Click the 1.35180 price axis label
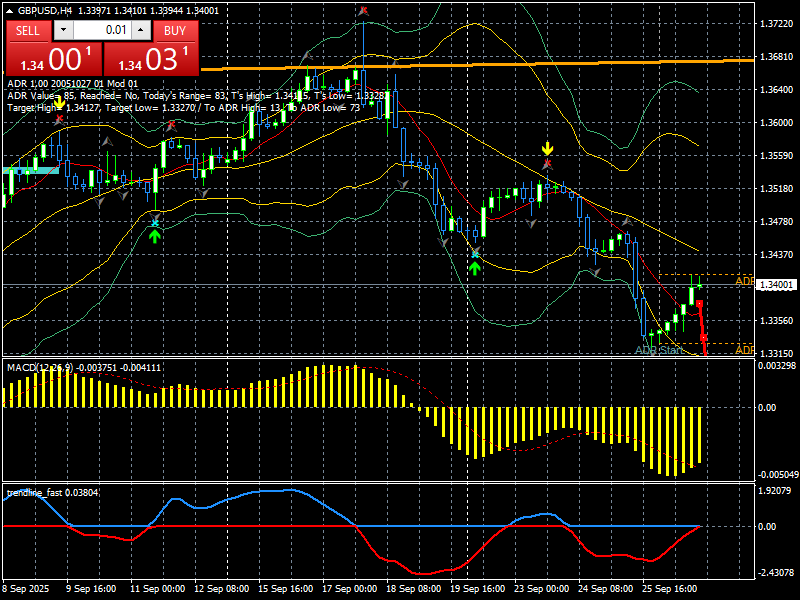800x600 pixels. [x=777, y=189]
